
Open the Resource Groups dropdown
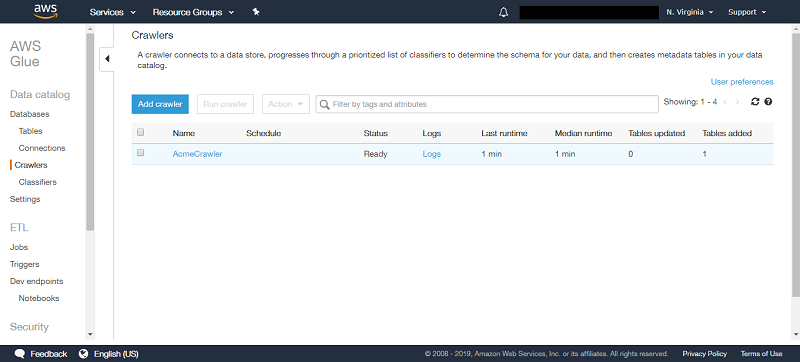193,12
